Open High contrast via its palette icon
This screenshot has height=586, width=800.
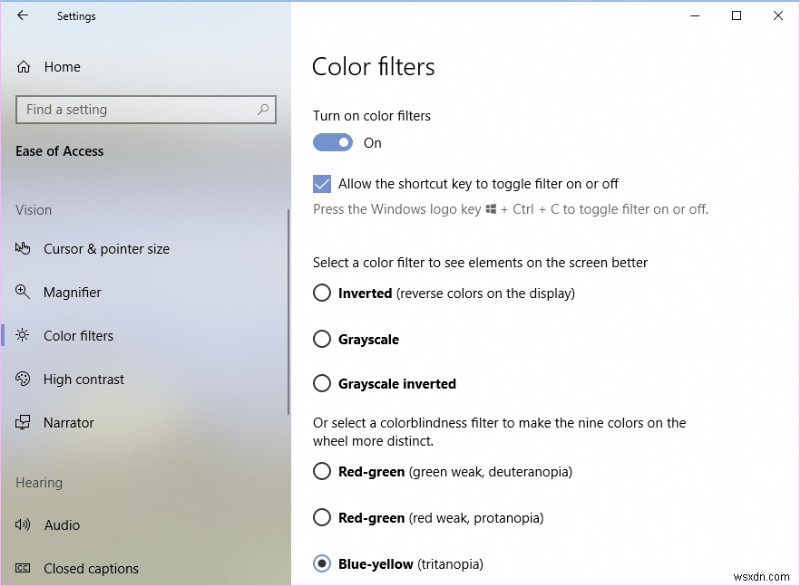(x=23, y=379)
